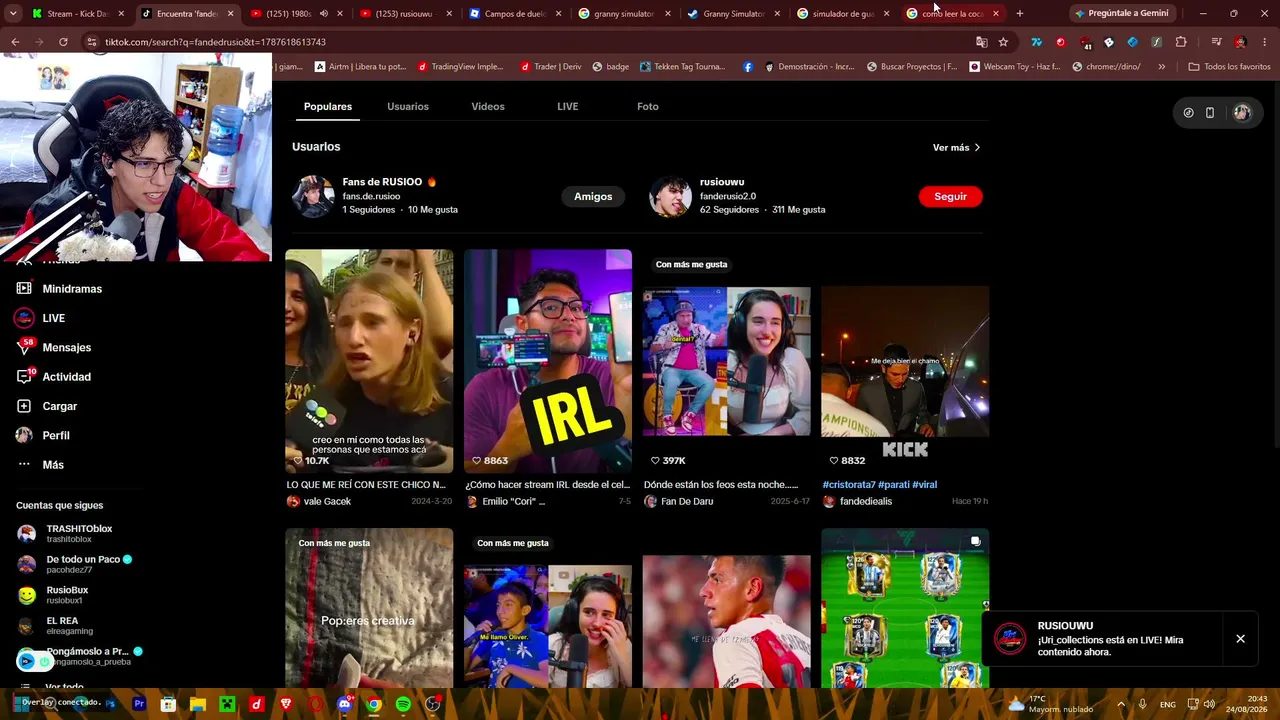Open volume control in system tray
Viewport: 1280px width, 720px height.
(1209, 704)
